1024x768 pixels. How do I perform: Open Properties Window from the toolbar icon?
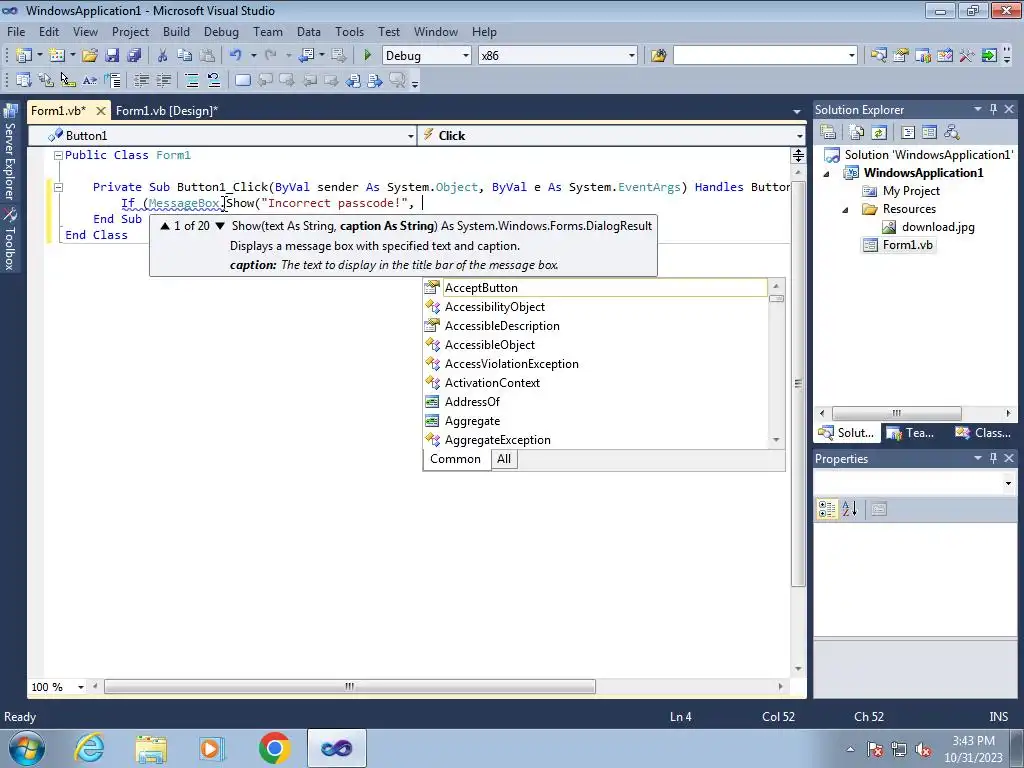[901, 56]
